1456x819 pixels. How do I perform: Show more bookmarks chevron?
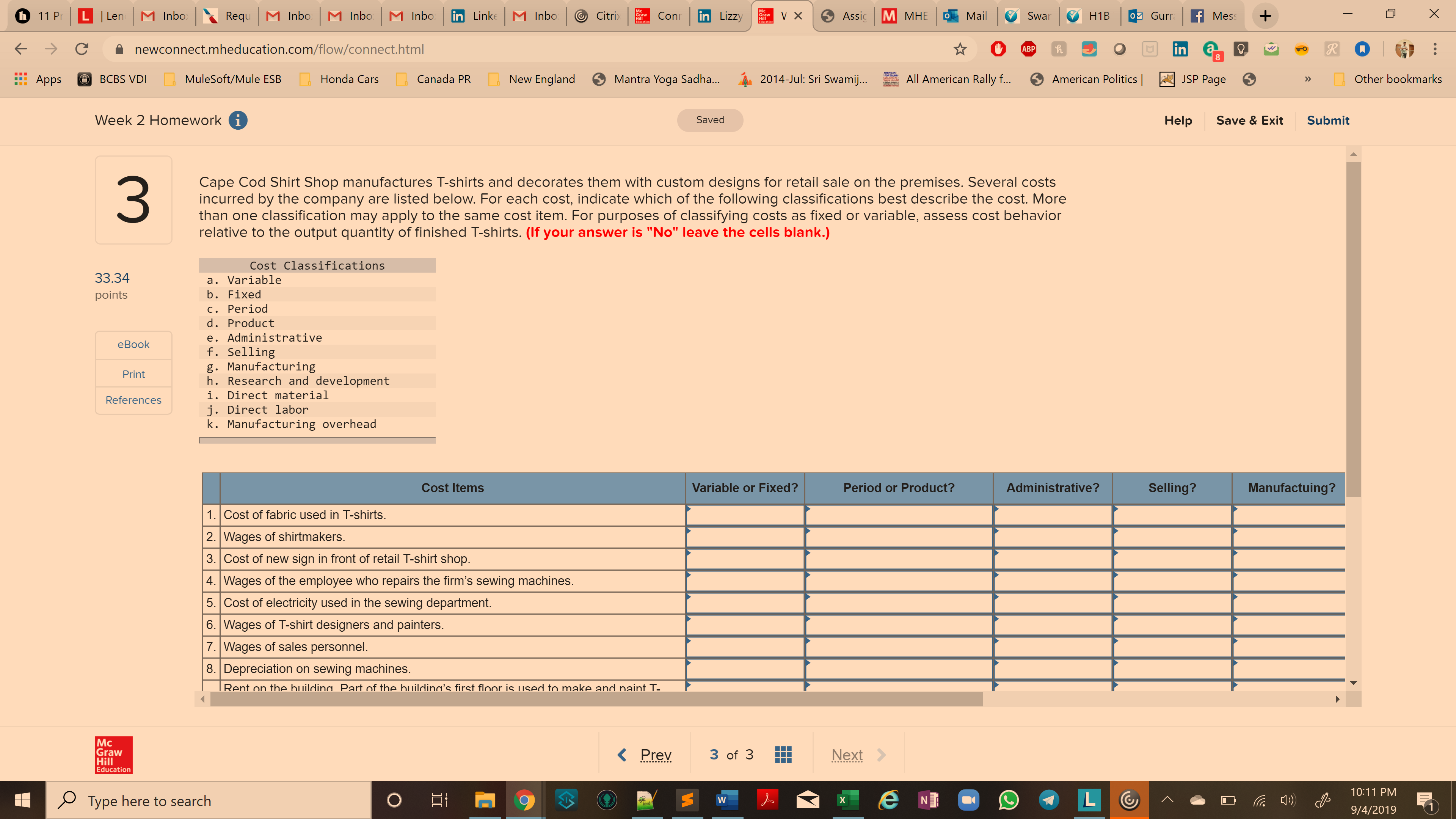click(1307, 79)
